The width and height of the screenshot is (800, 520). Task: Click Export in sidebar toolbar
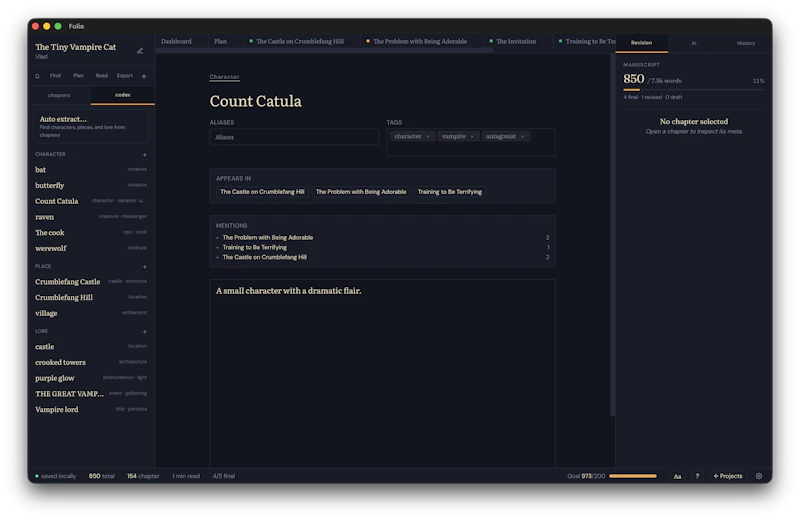[124, 76]
